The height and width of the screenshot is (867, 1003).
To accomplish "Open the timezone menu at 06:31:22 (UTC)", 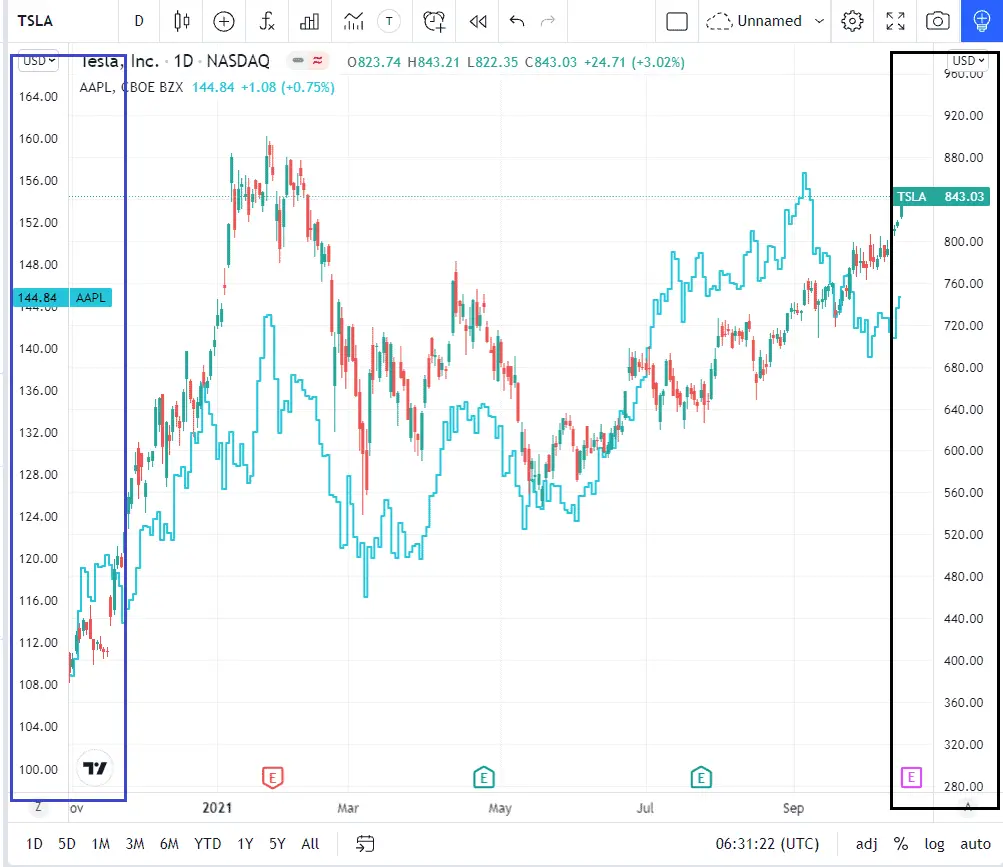I will (767, 844).
